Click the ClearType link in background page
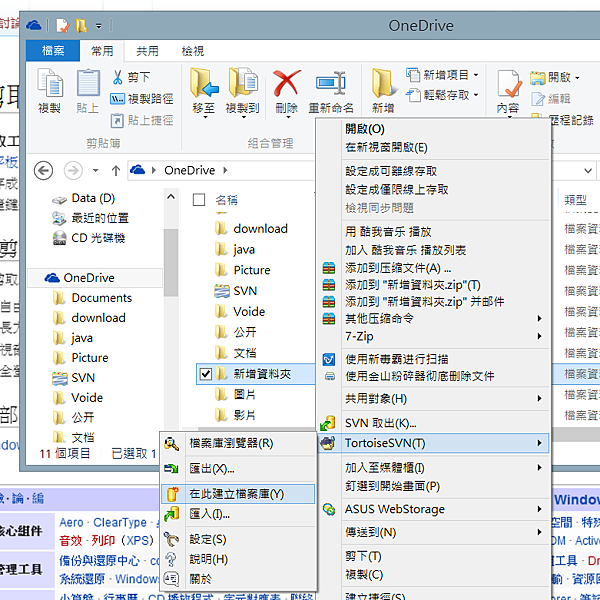Image resolution: width=600 pixels, height=600 pixels. [120, 522]
